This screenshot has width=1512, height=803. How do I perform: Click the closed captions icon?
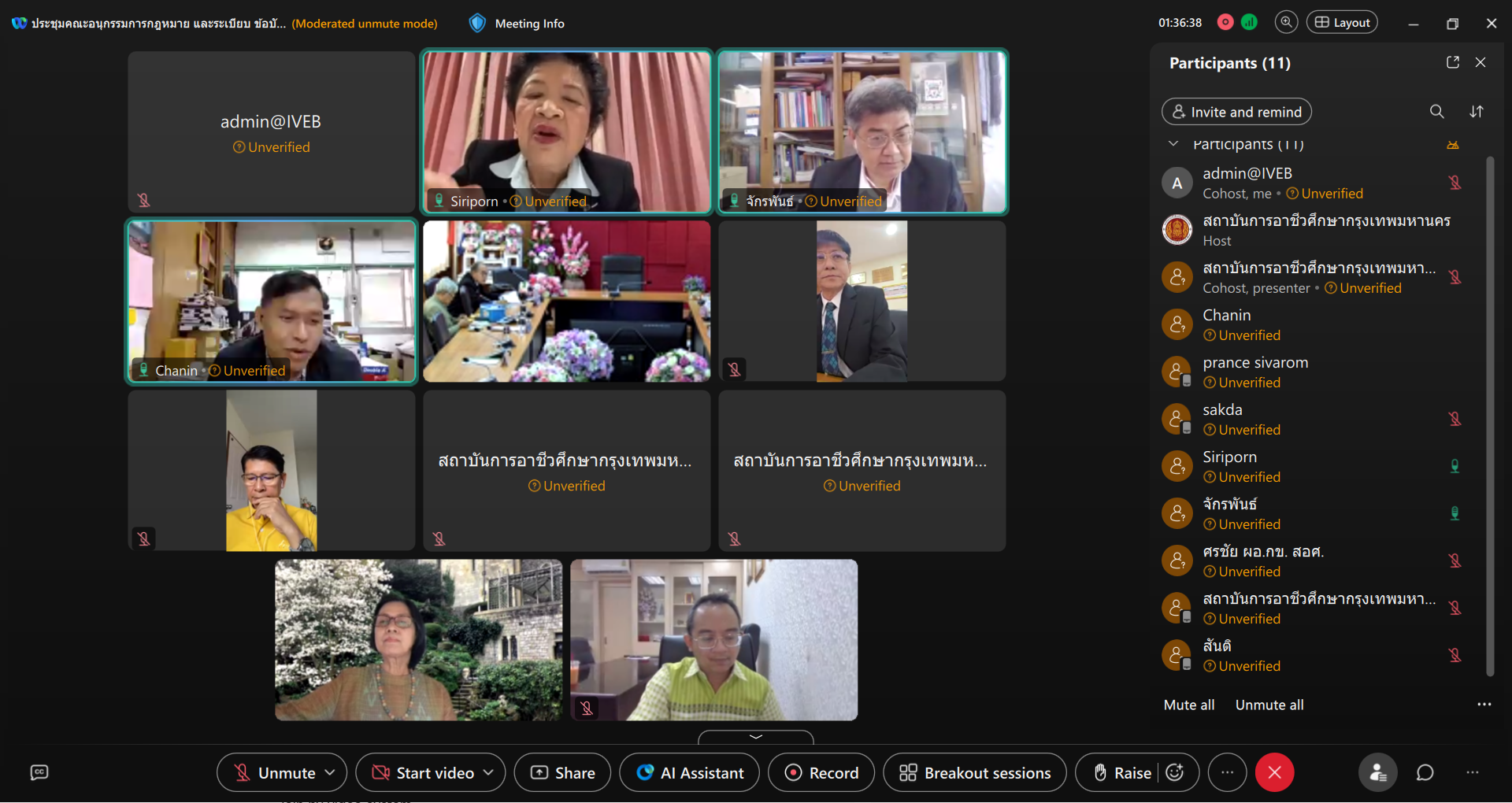click(39, 773)
